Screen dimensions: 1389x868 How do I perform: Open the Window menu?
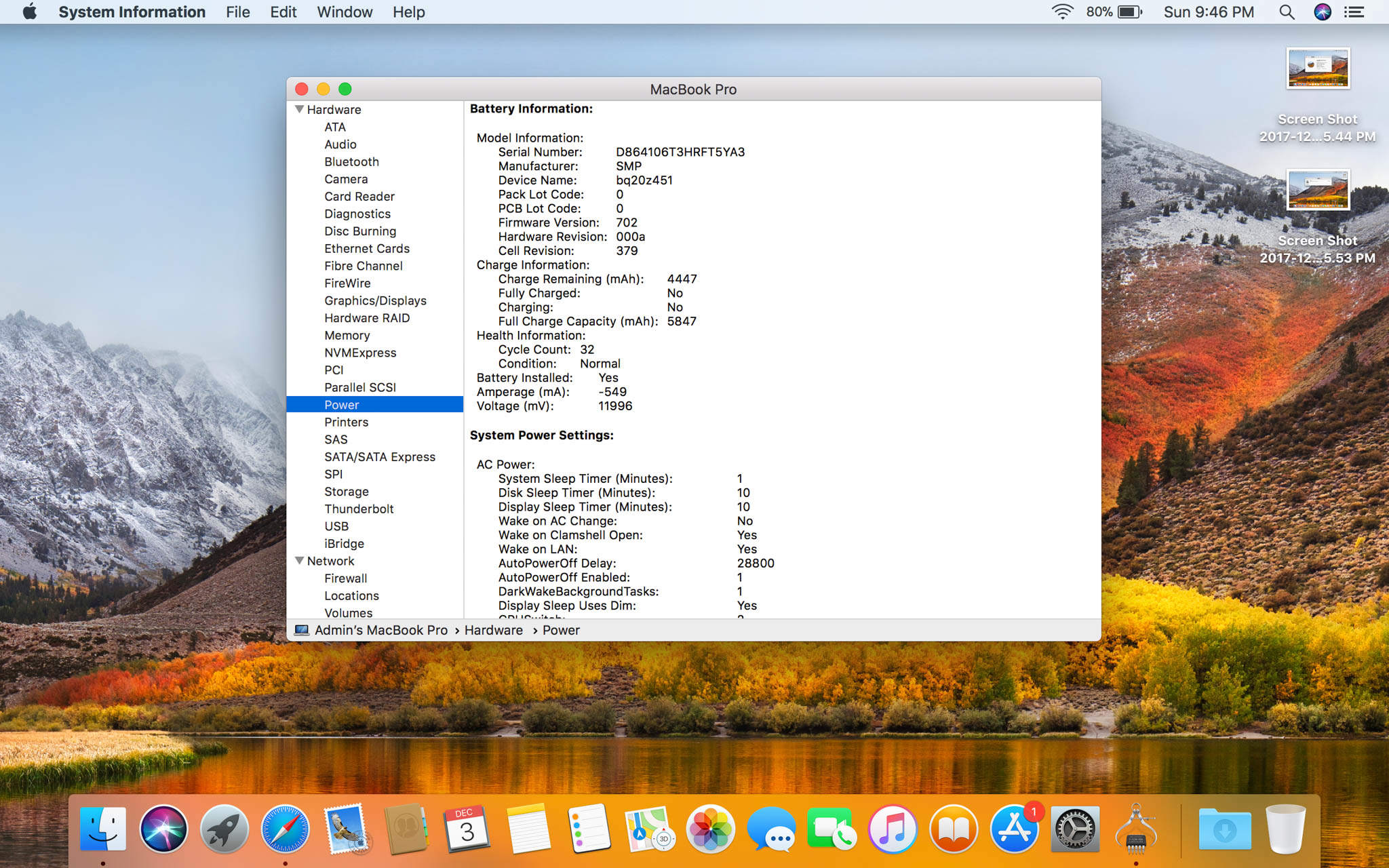click(x=345, y=12)
